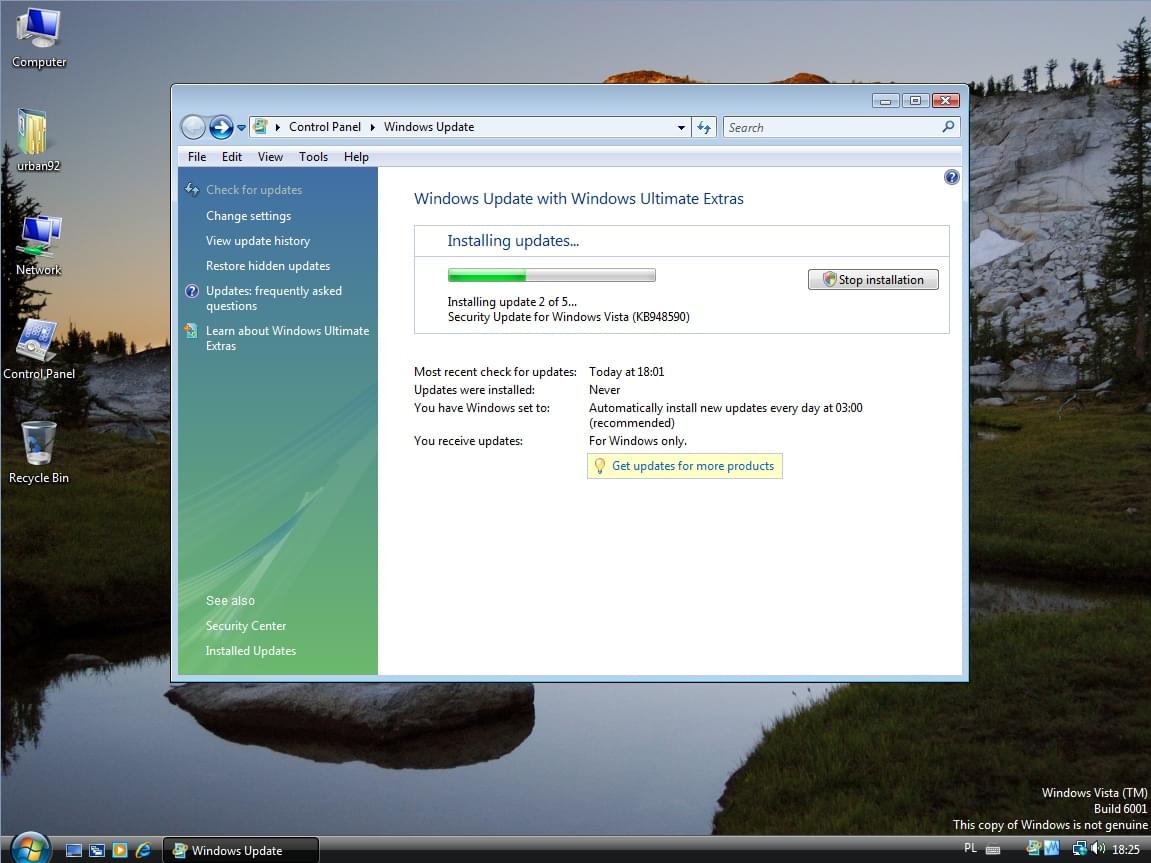Viewport: 1151px width, 863px height.
Task: Select the Control Panel desktop icon
Action: [39, 349]
